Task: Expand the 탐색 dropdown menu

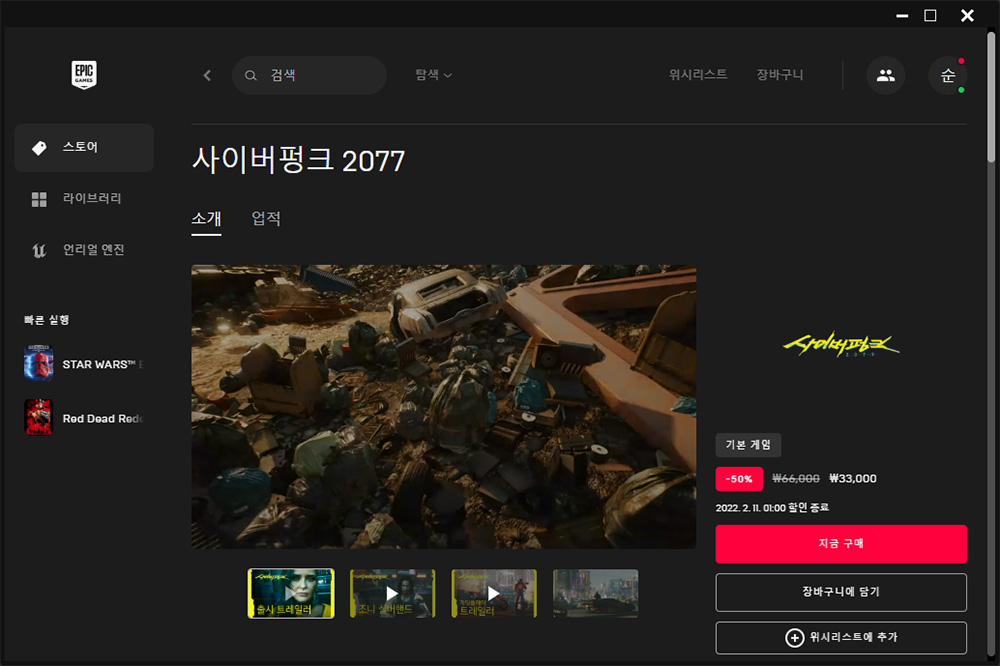Action: click(434, 75)
